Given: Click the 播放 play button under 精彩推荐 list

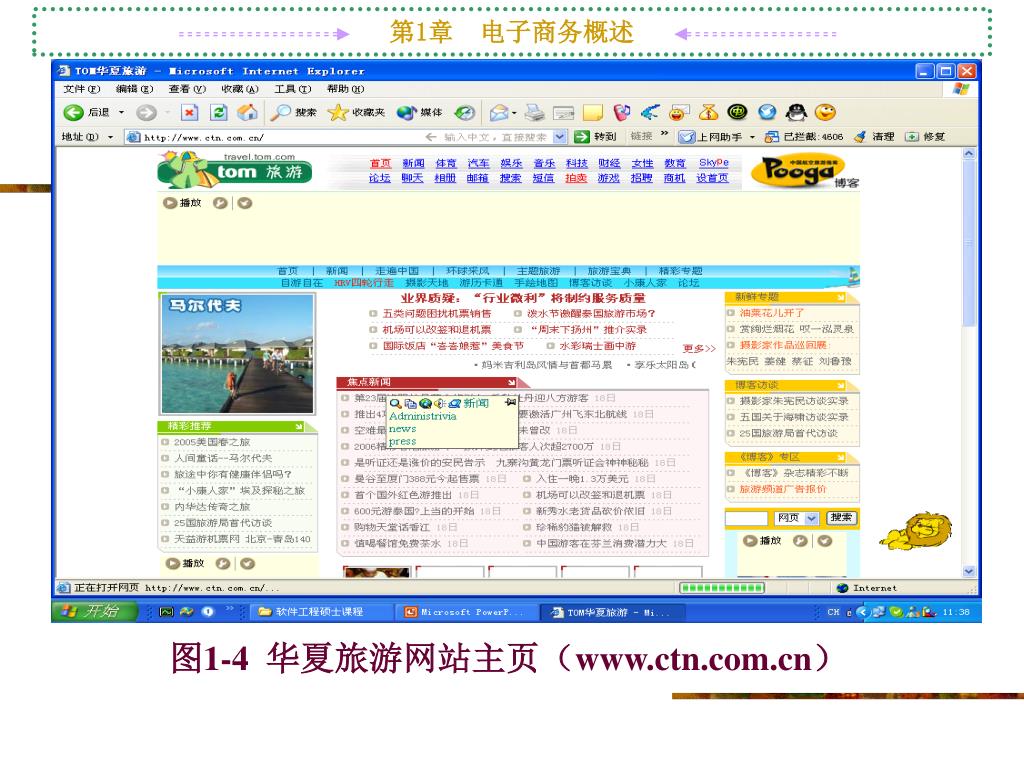Looking at the screenshot, I should pos(185,563).
